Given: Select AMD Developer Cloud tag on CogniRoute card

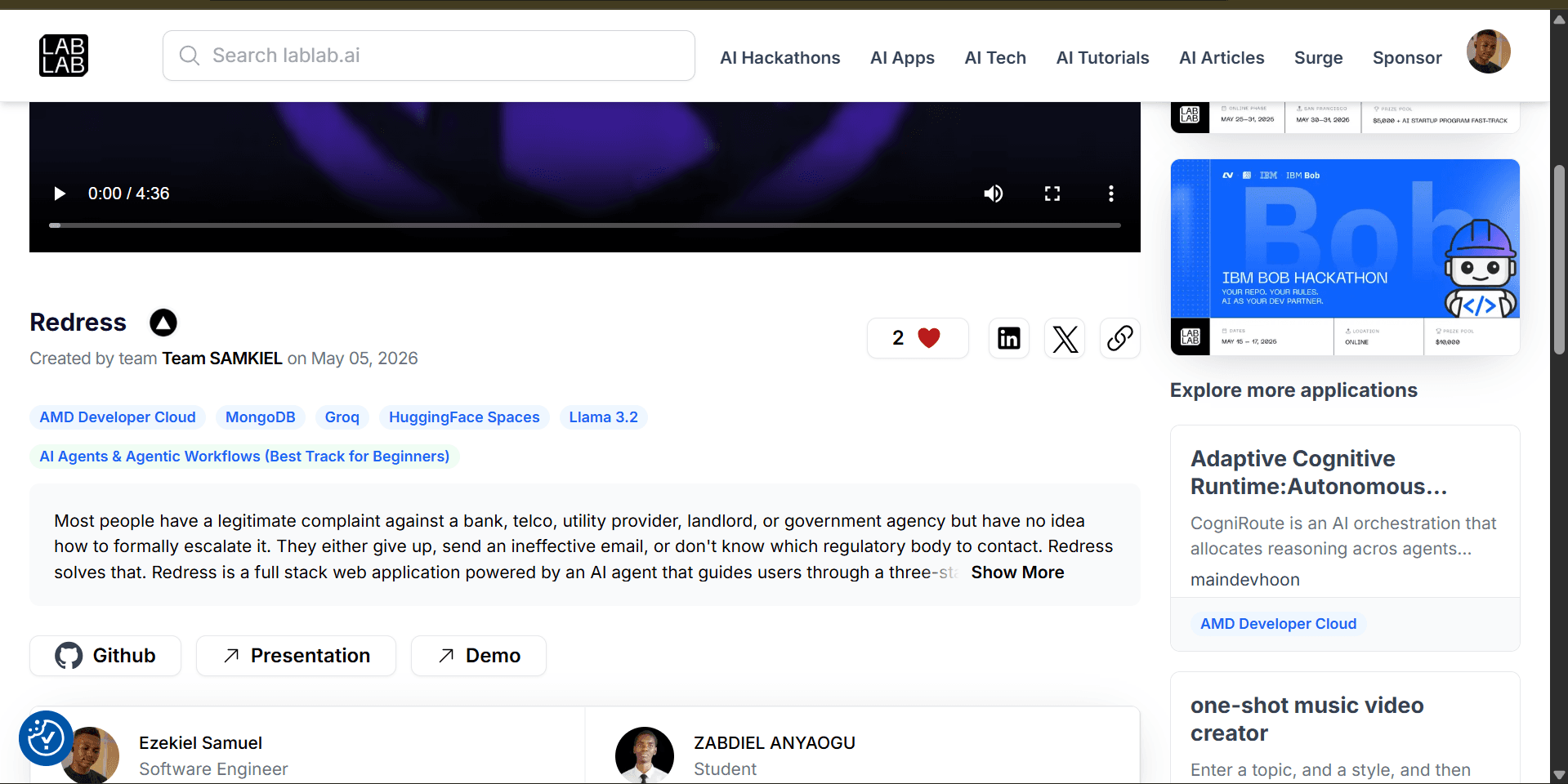Looking at the screenshot, I should 1278,624.
